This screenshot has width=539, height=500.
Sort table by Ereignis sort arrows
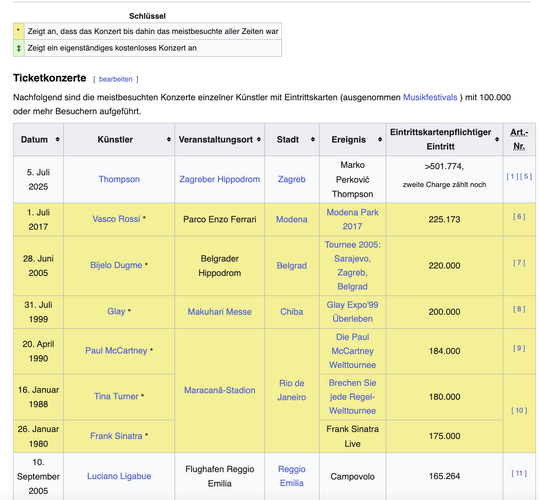(x=380, y=140)
